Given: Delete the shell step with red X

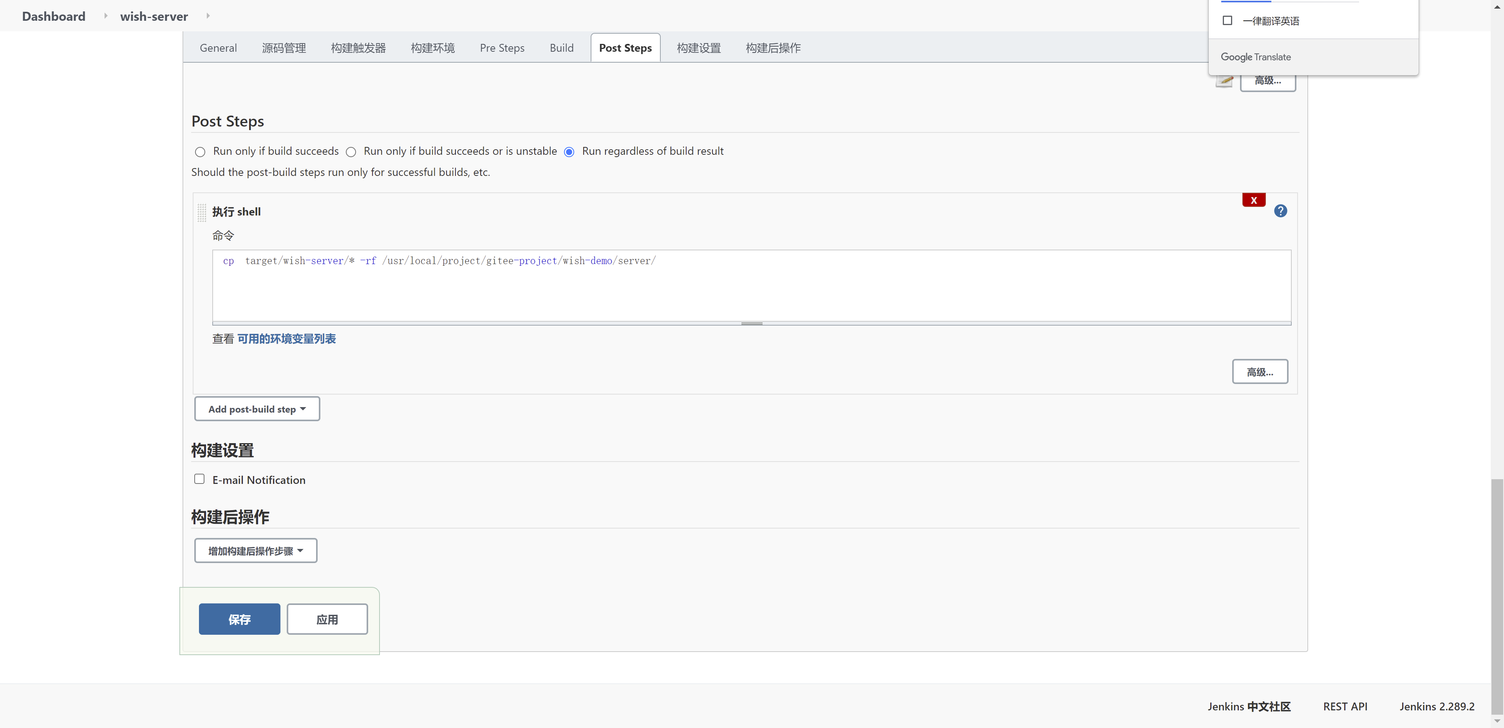Looking at the screenshot, I should click(1253, 200).
